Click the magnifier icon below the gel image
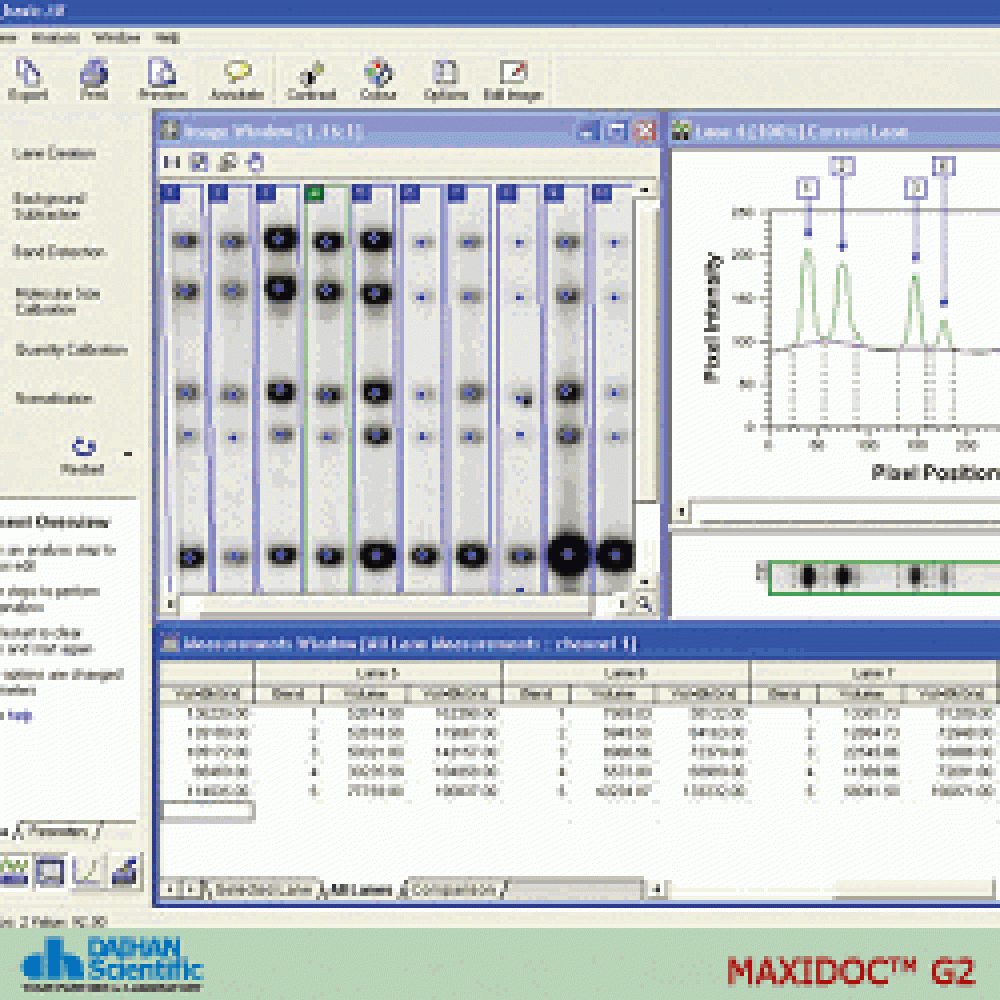The height and width of the screenshot is (1000, 1000). (644, 604)
